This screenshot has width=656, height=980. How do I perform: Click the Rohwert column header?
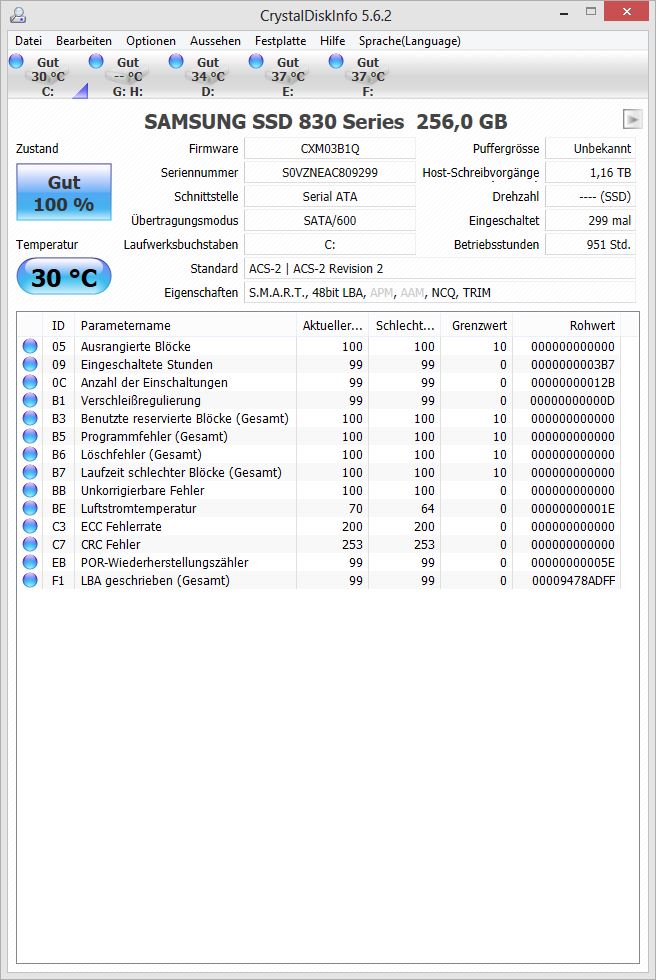(567, 326)
